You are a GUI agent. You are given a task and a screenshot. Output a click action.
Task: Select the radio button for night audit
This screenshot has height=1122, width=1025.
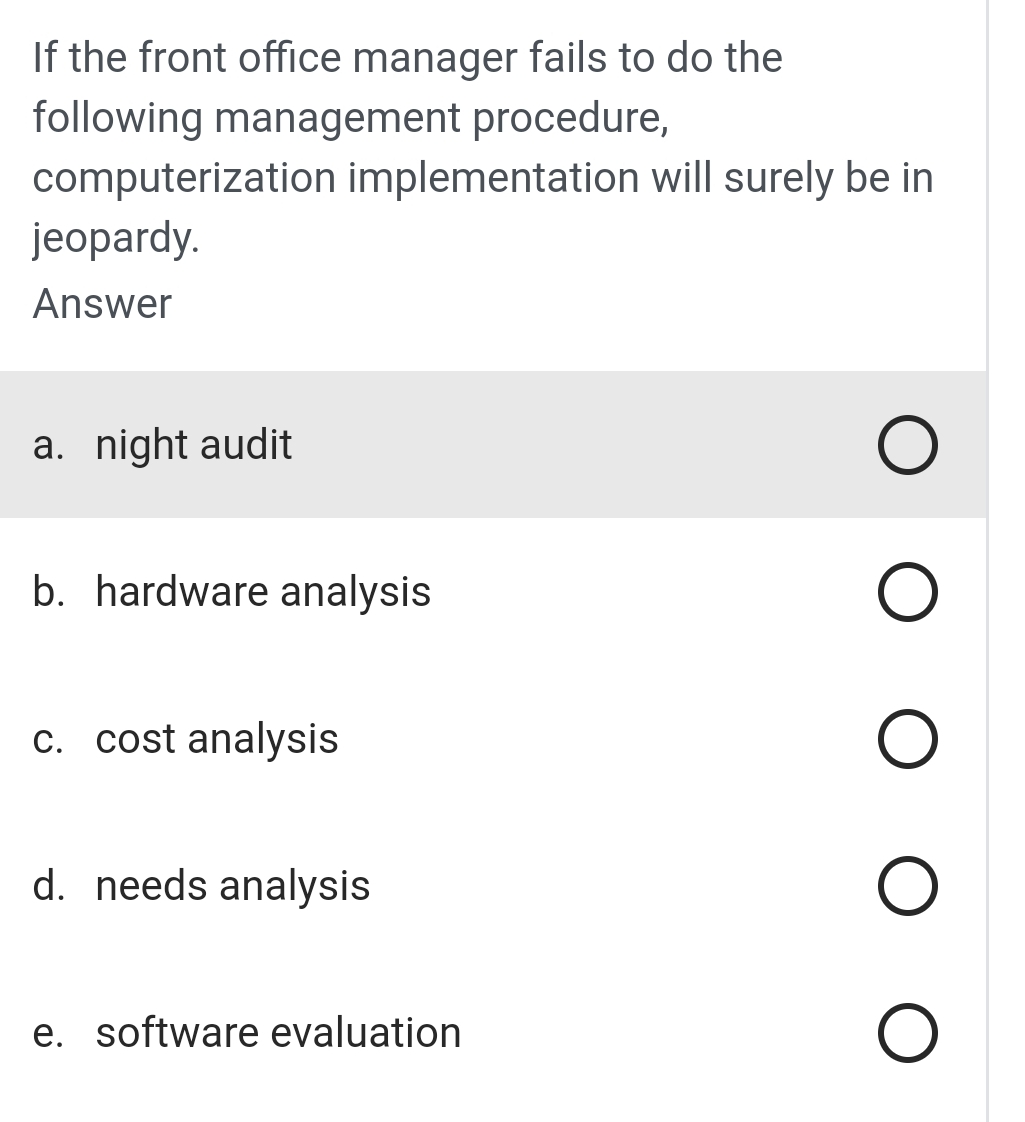pos(907,444)
